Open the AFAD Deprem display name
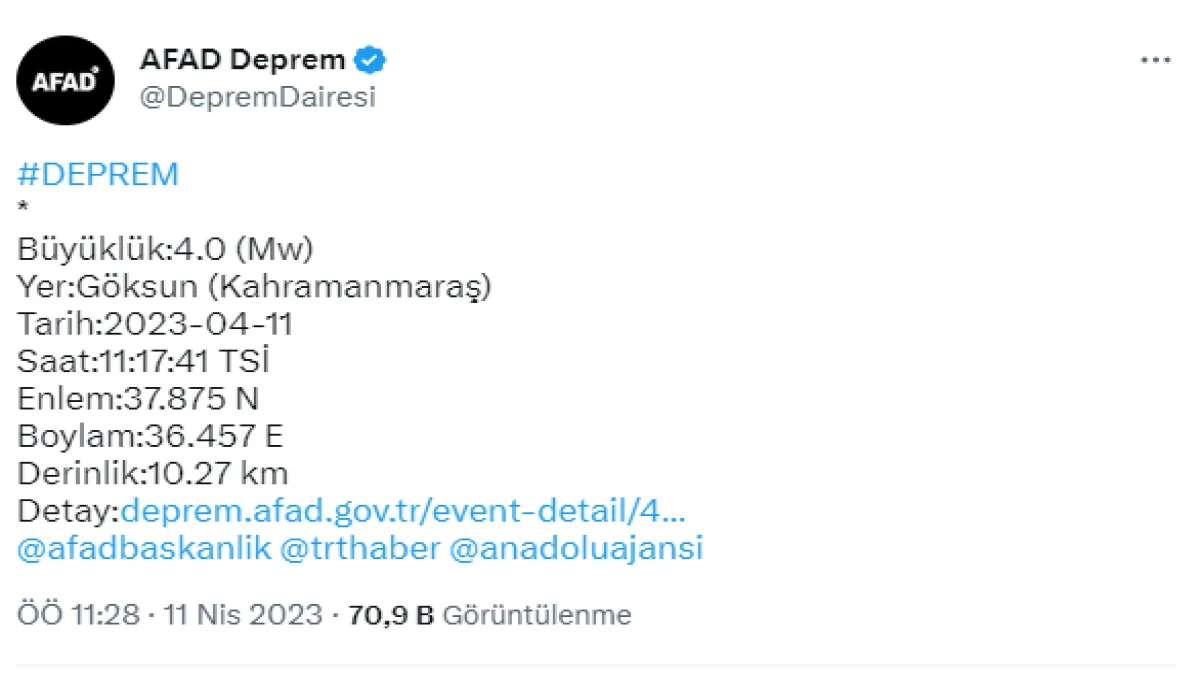Viewport: 1200px width, 675px height. click(x=242, y=60)
